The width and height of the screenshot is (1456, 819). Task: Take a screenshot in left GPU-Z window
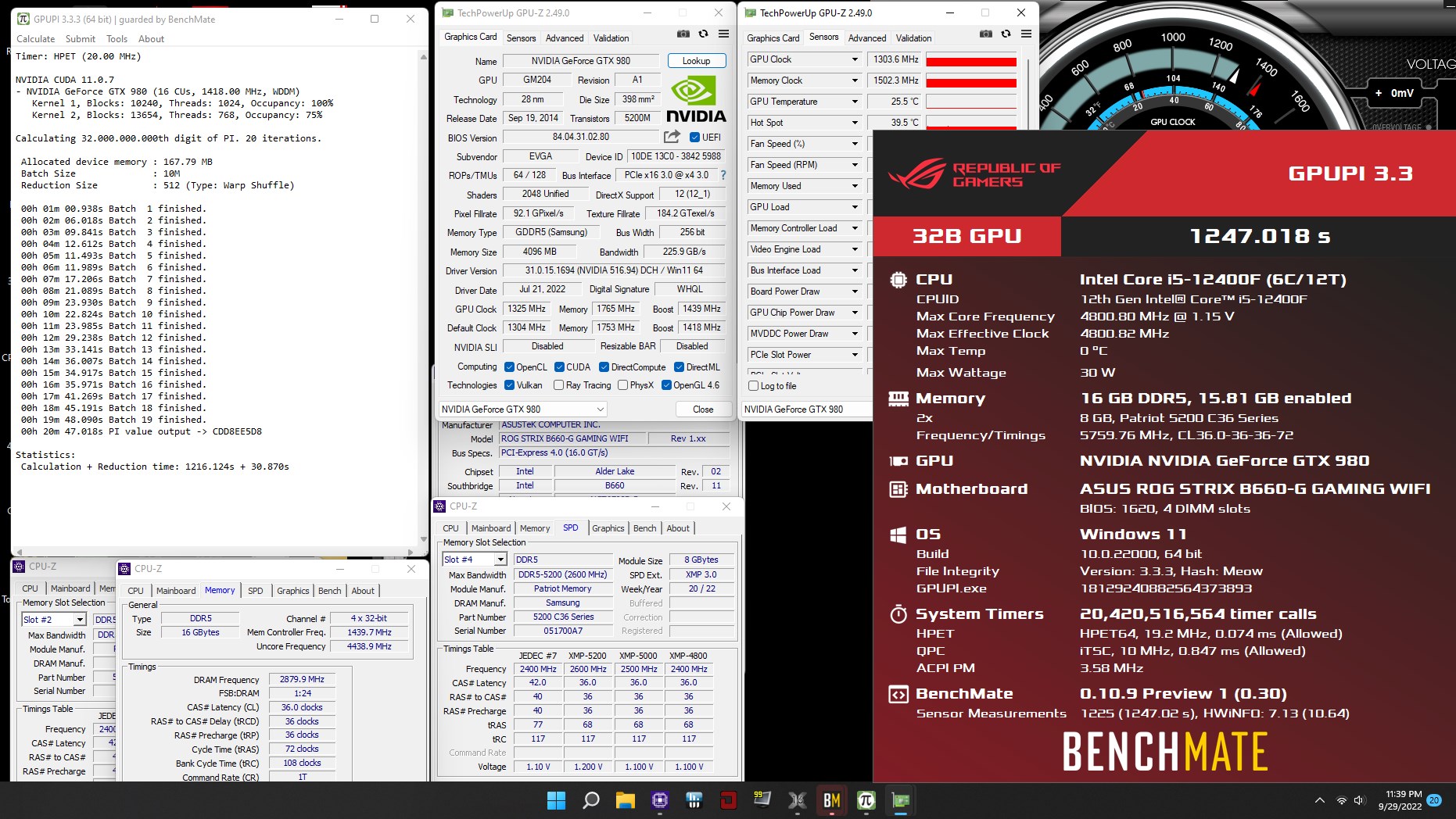[683, 34]
